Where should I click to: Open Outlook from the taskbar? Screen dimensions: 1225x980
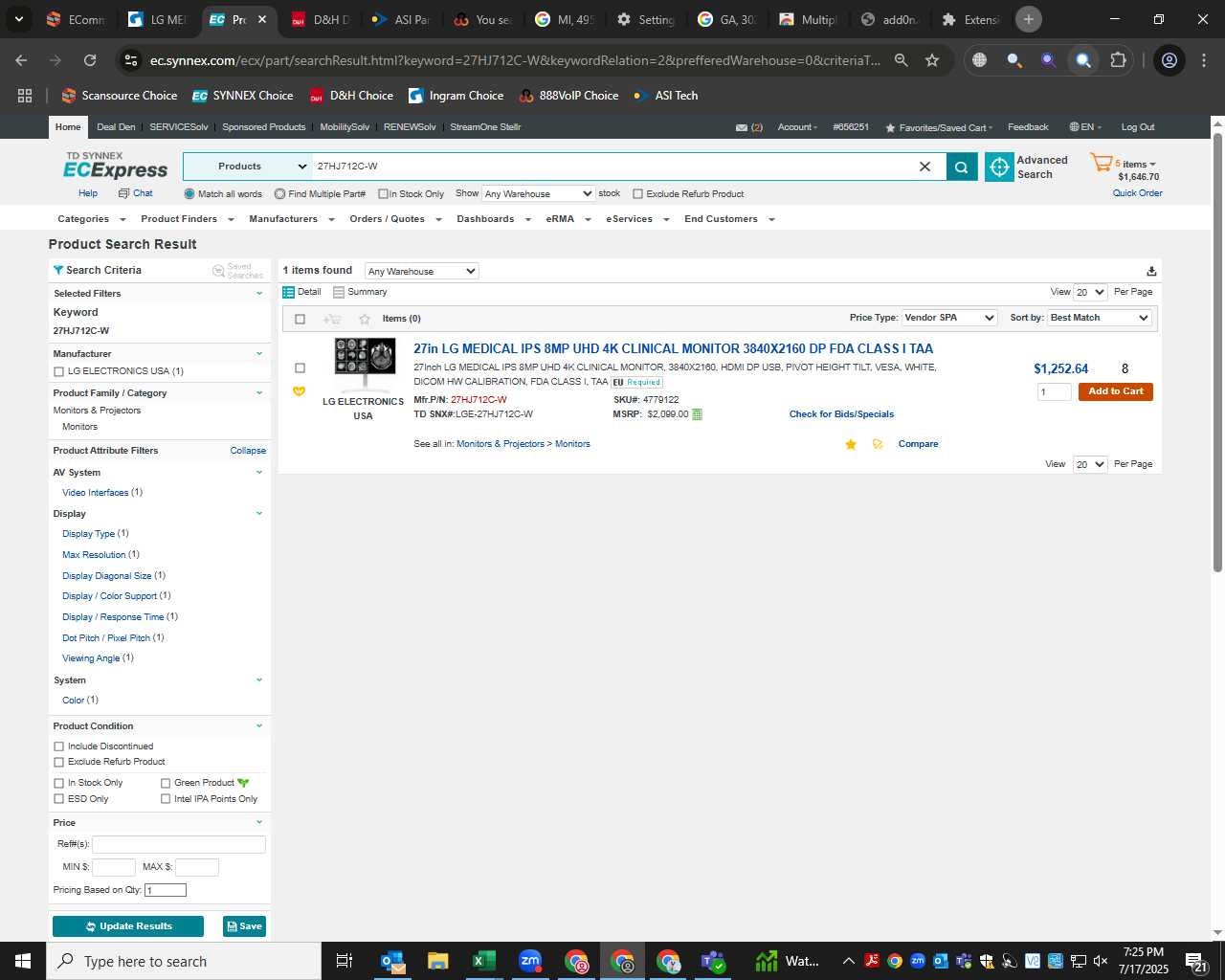tap(392, 961)
